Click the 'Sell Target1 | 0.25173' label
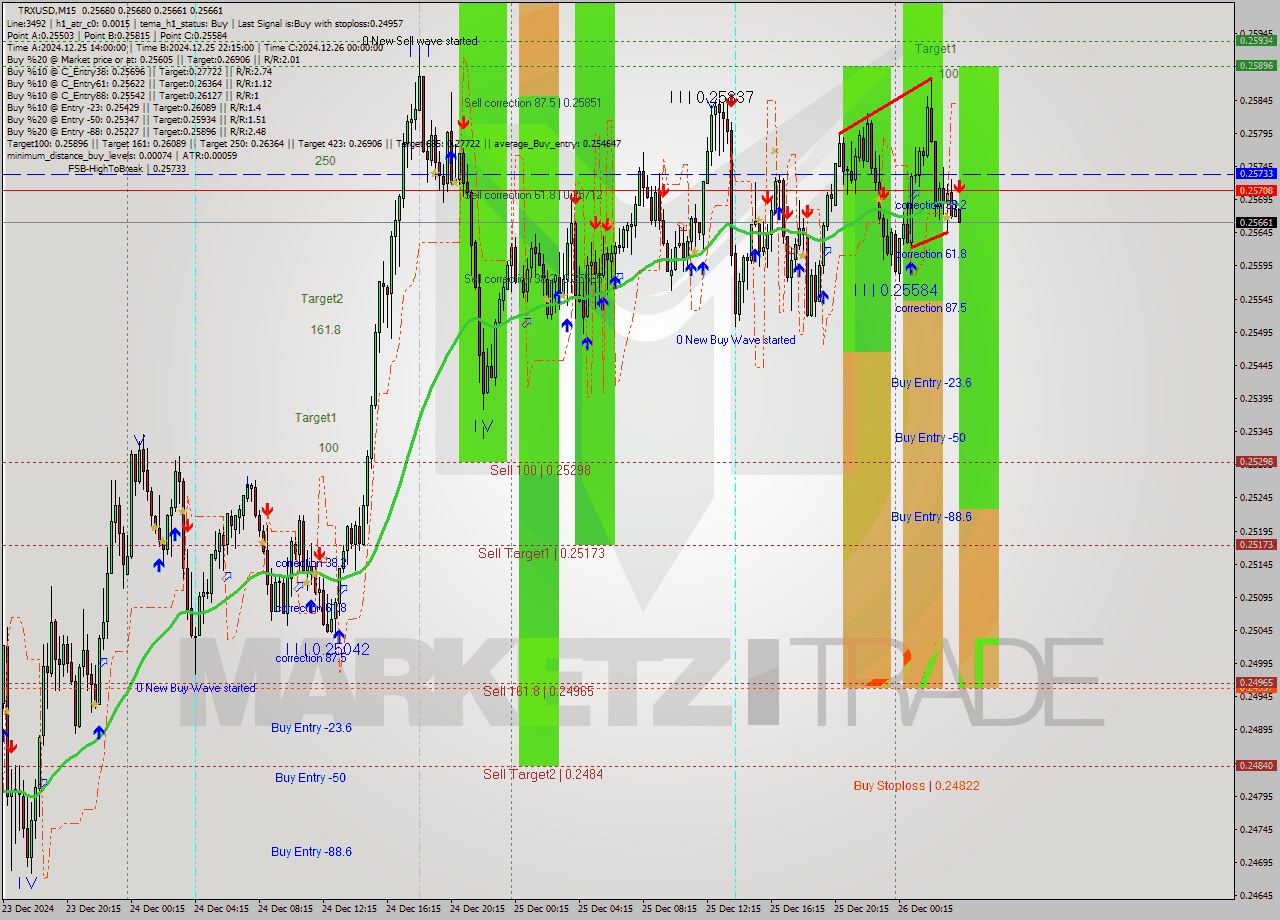 coord(541,553)
